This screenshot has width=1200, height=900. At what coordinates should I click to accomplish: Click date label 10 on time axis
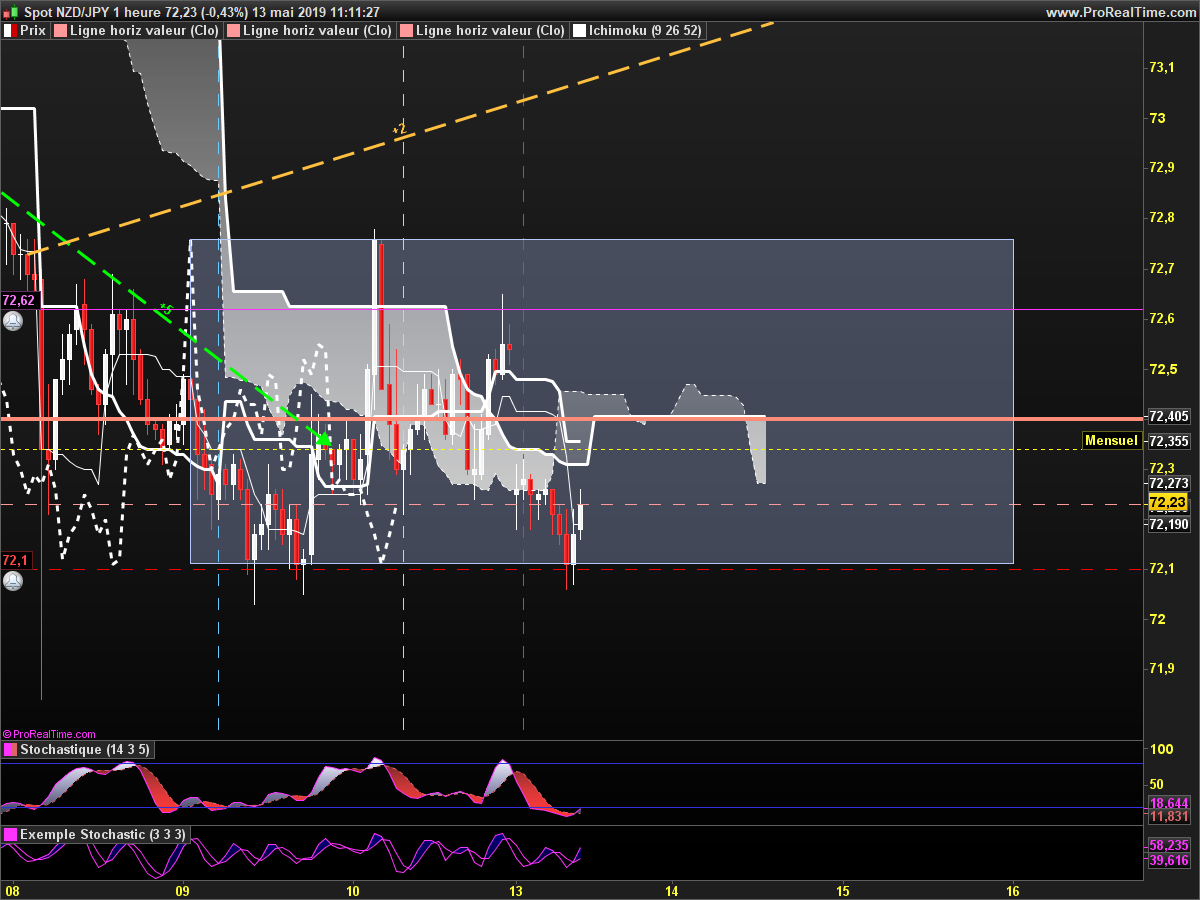pyautogui.click(x=352, y=890)
